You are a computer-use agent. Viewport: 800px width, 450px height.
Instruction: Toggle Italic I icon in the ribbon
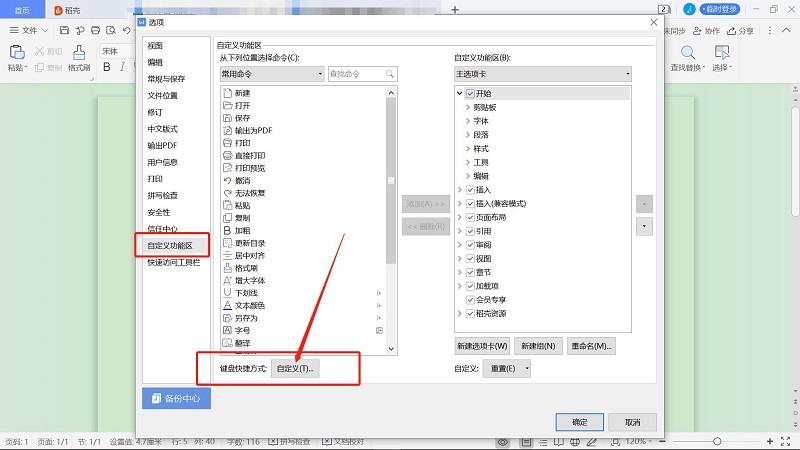point(122,67)
